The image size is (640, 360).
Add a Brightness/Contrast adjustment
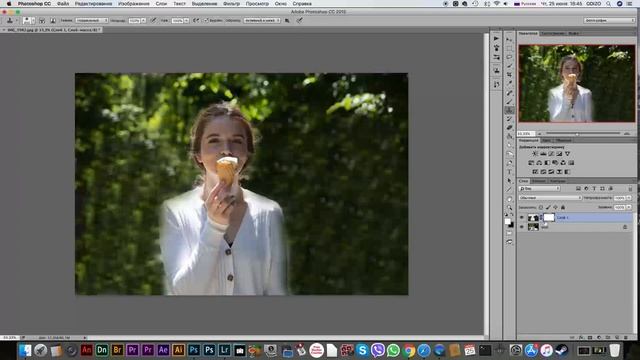[535, 154]
